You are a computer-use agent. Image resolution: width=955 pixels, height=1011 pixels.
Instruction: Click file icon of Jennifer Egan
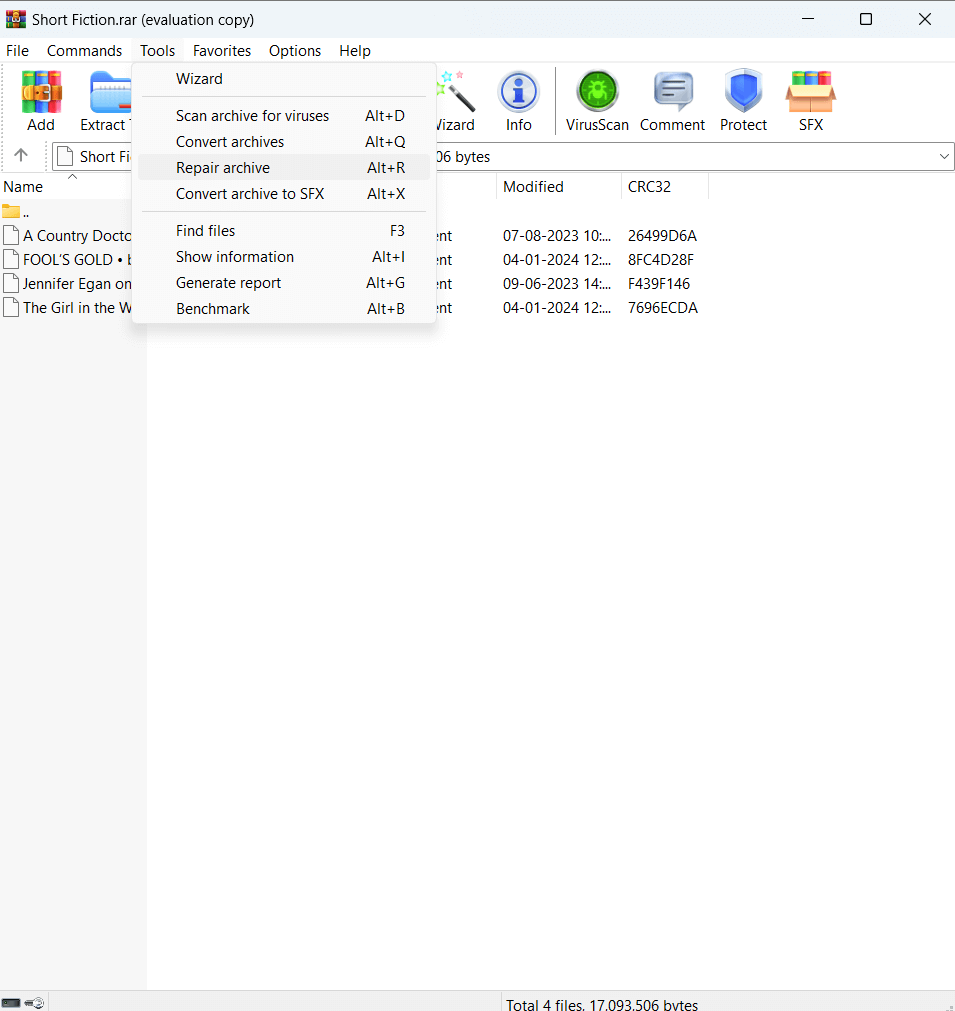tap(11, 283)
